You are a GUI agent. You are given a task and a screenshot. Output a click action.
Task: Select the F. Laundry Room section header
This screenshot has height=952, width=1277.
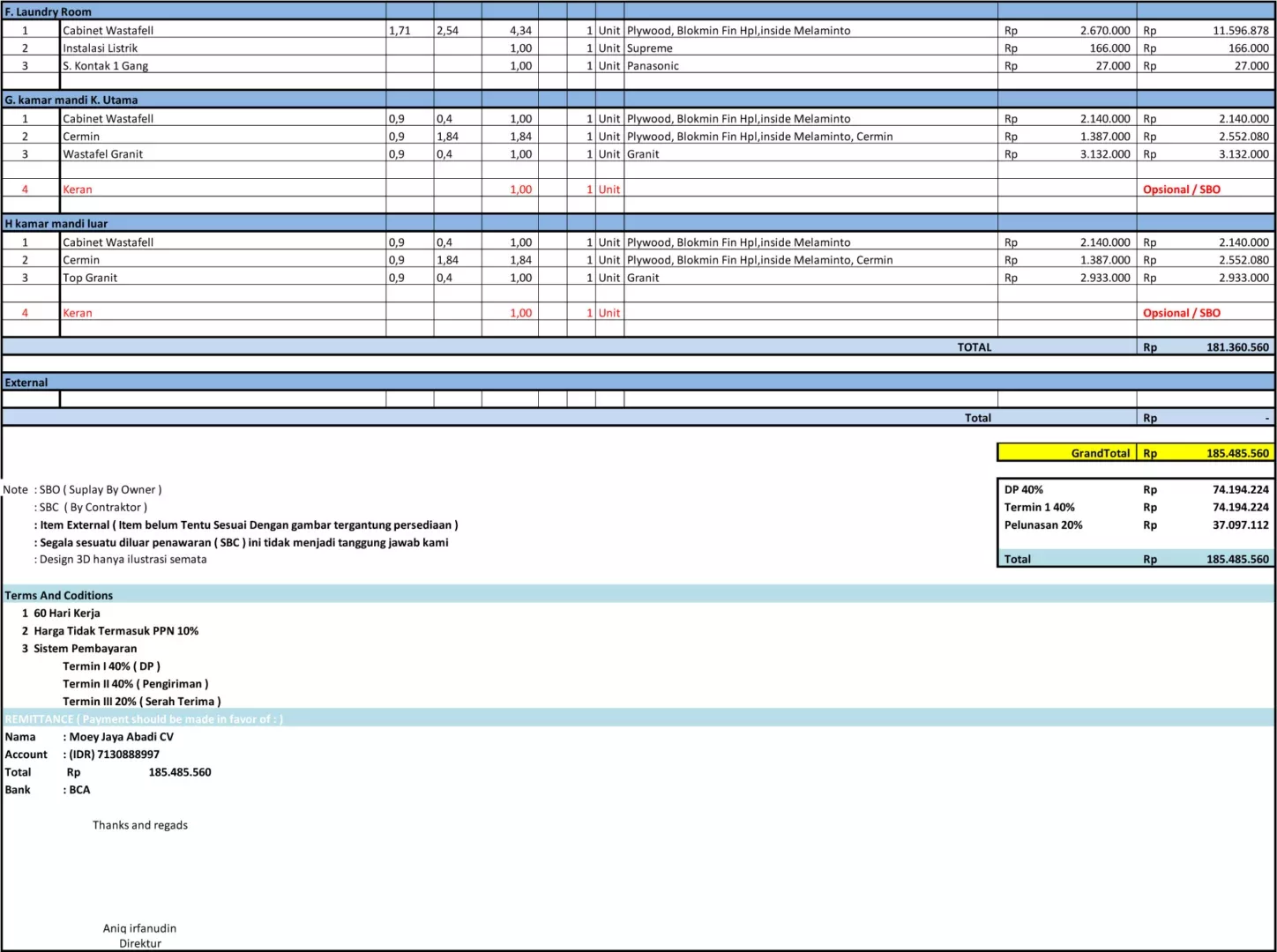pyautogui.click(x=49, y=12)
